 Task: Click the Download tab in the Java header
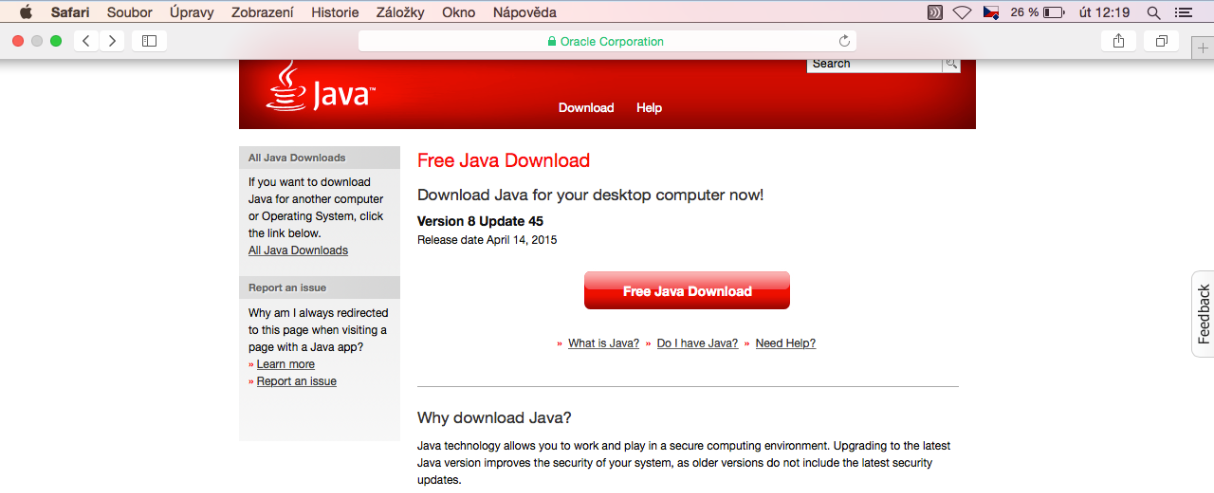click(586, 108)
